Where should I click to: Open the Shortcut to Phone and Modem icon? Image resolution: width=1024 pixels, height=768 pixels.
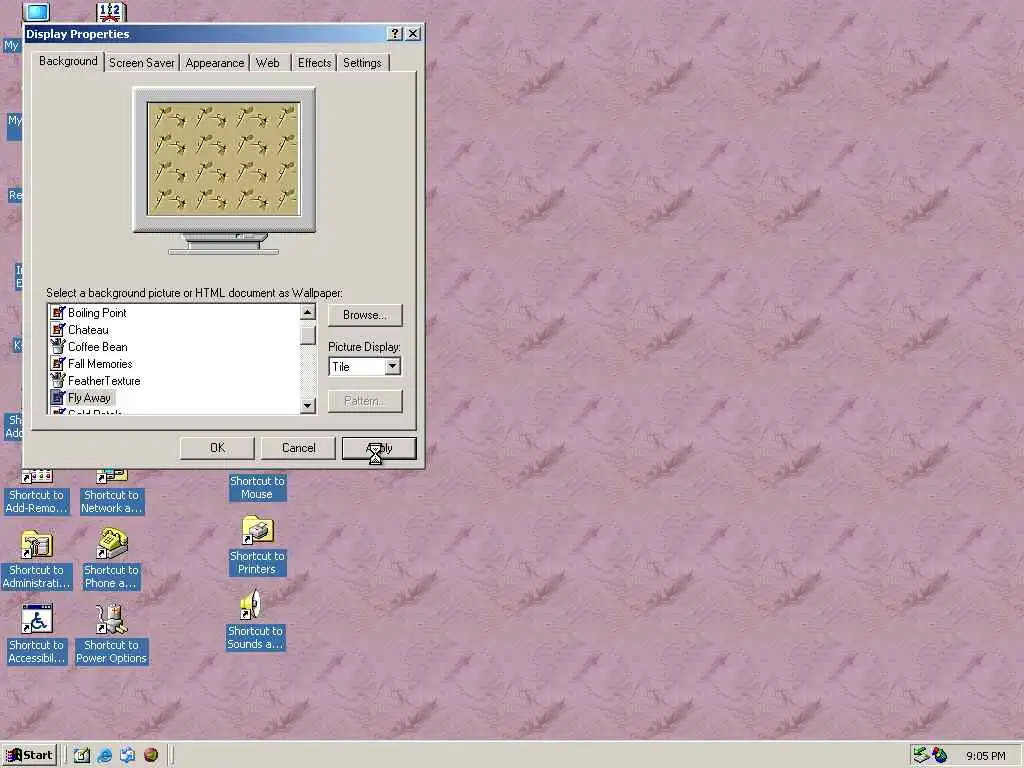(x=112, y=543)
